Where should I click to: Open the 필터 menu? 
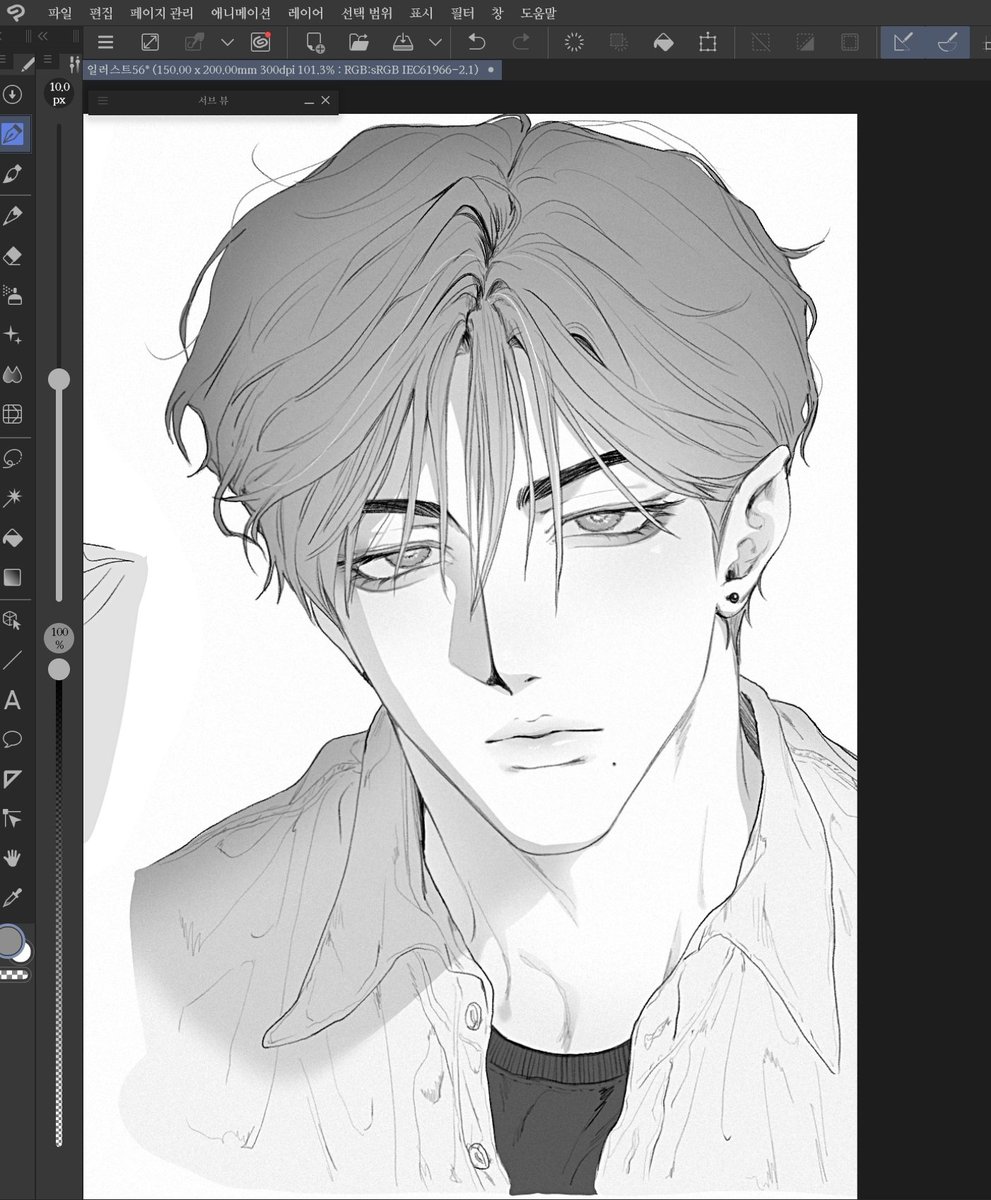[x=462, y=13]
